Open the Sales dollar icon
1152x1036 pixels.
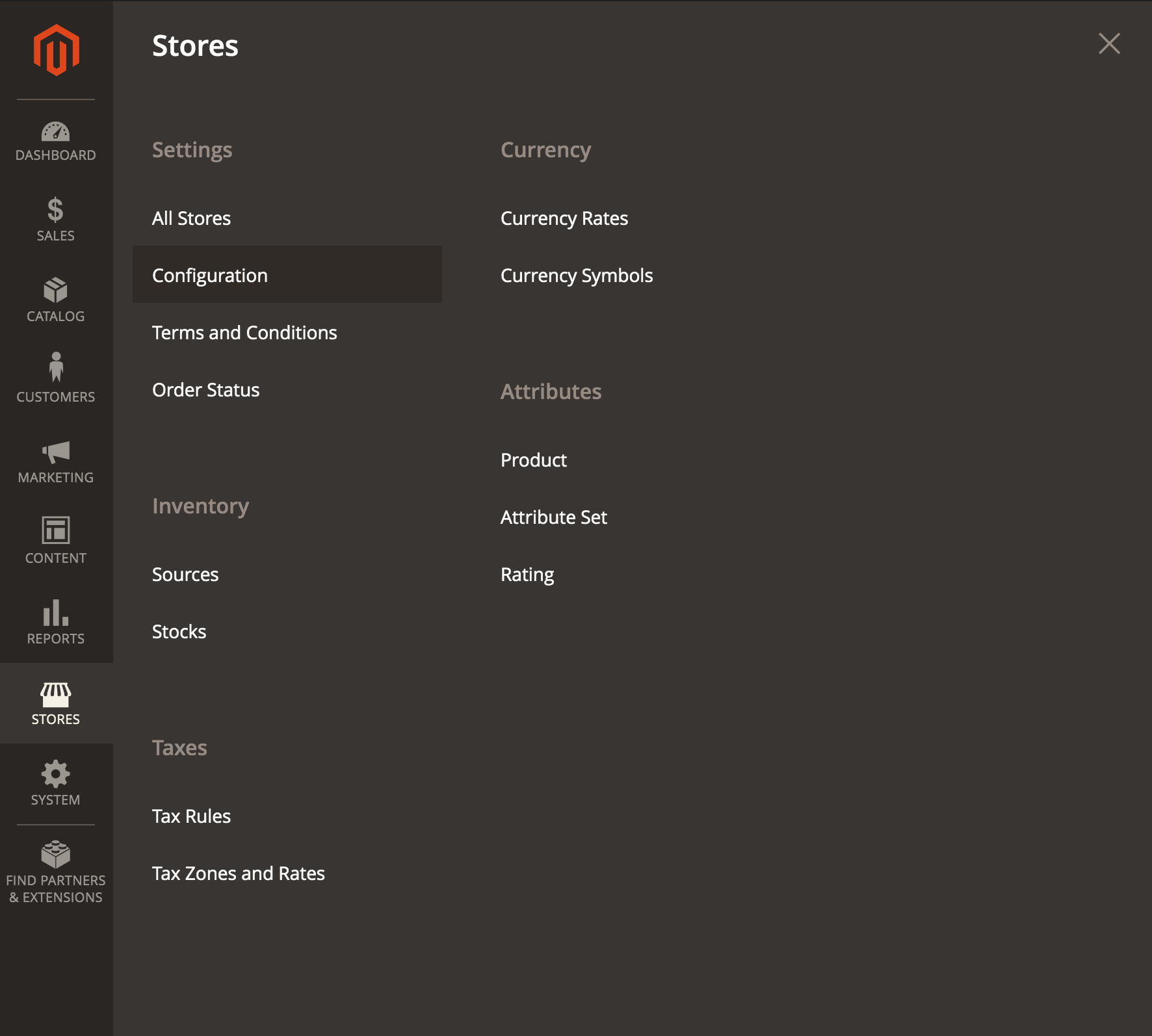56,210
